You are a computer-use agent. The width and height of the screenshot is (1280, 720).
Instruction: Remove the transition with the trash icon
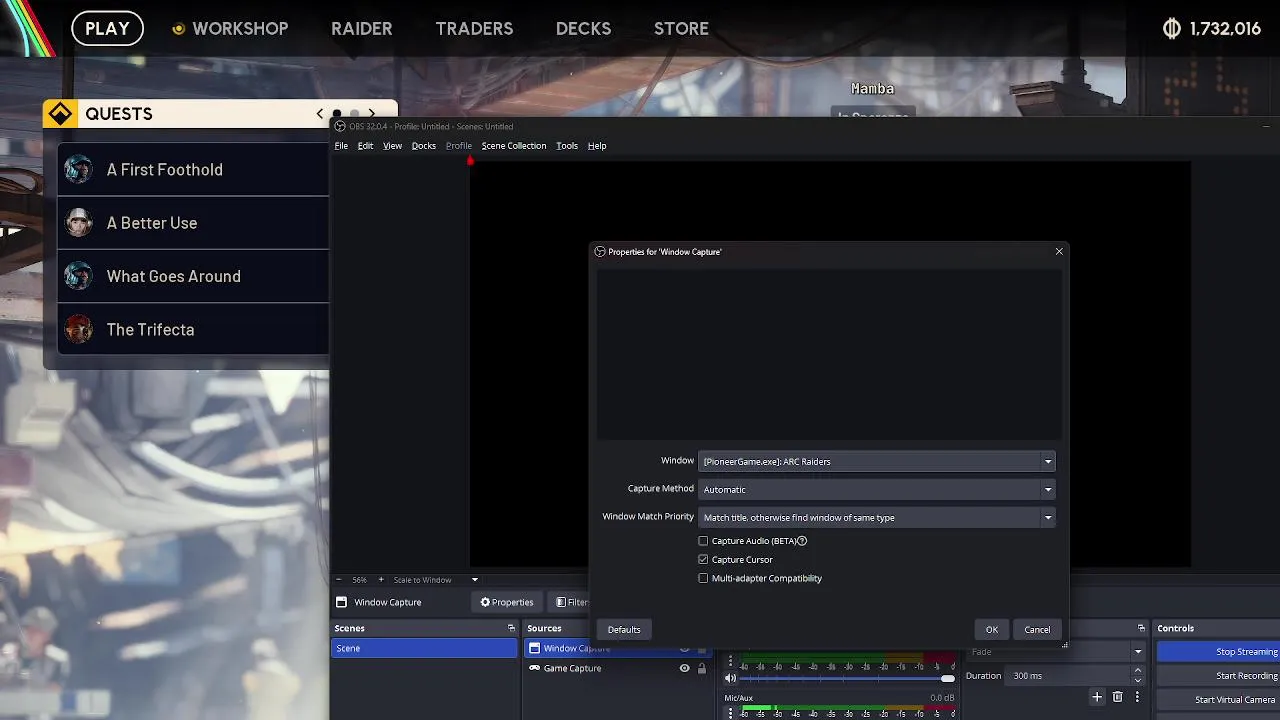pyautogui.click(x=1117, y=696)
